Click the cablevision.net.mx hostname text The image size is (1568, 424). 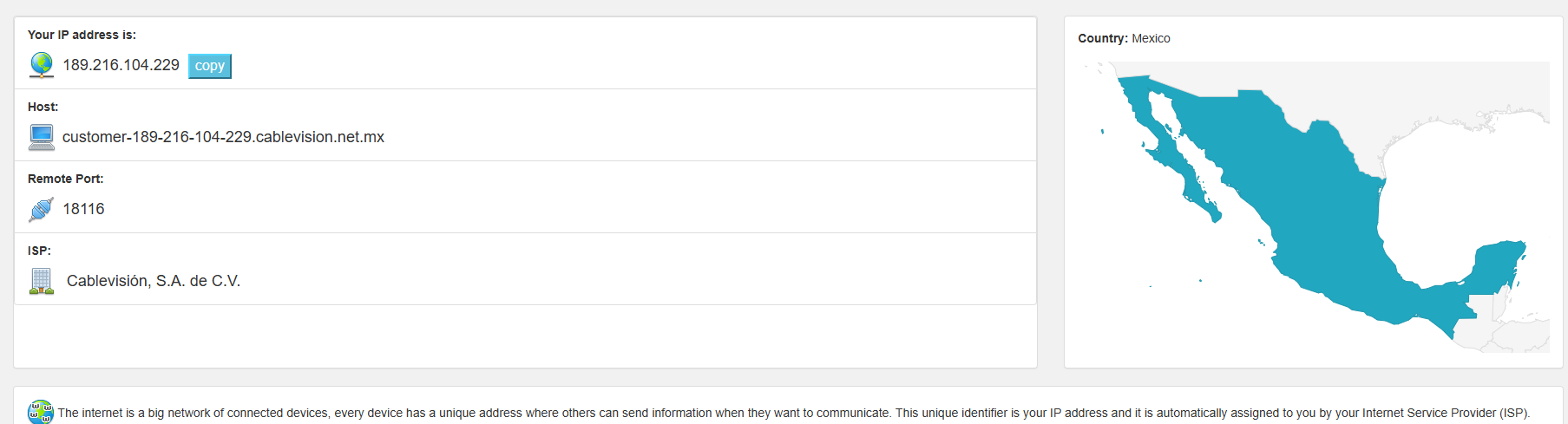[x=223, y=137]
